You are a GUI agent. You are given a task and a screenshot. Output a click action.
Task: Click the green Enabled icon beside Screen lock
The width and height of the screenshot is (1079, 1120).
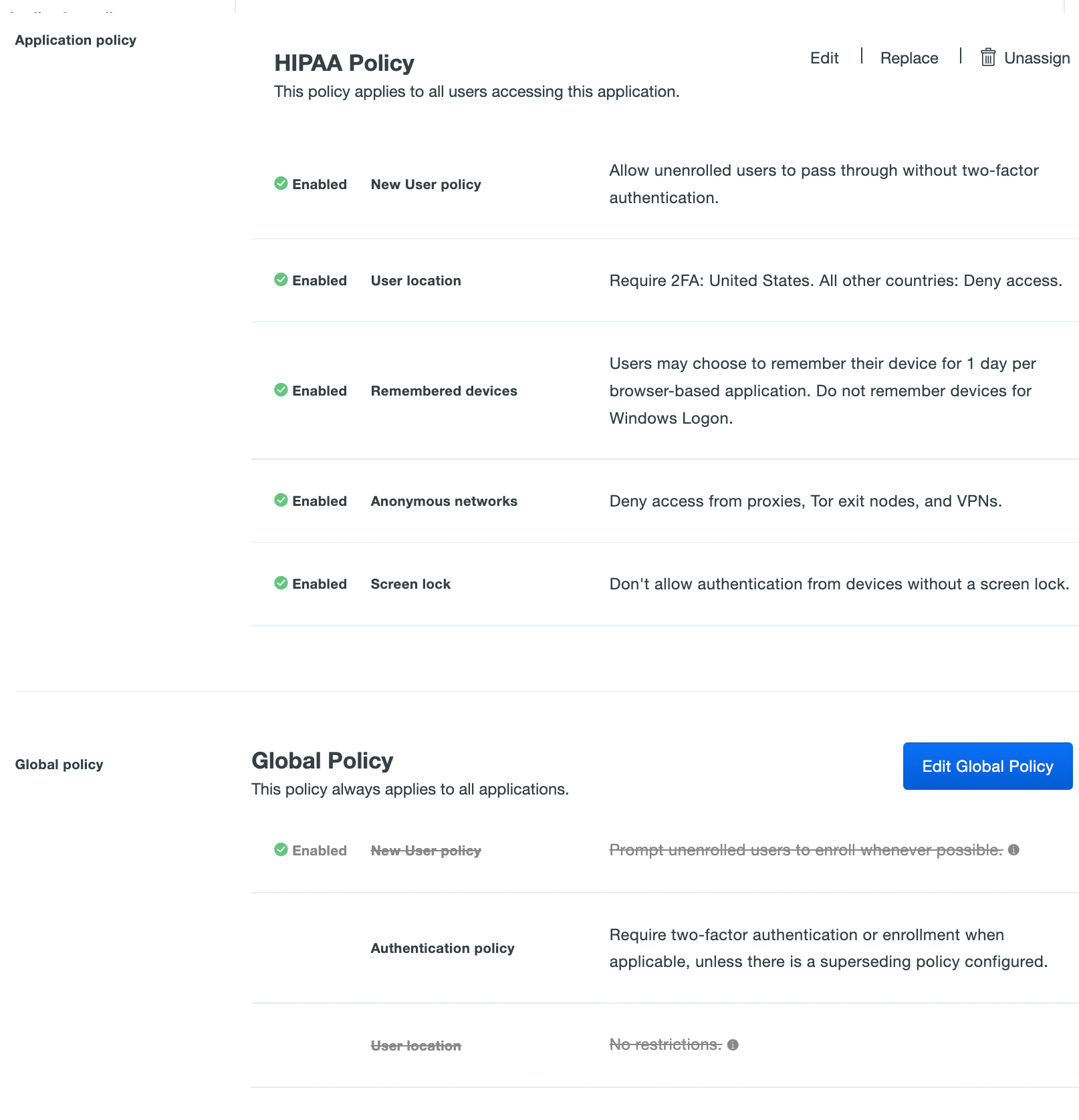click(281, 583)
